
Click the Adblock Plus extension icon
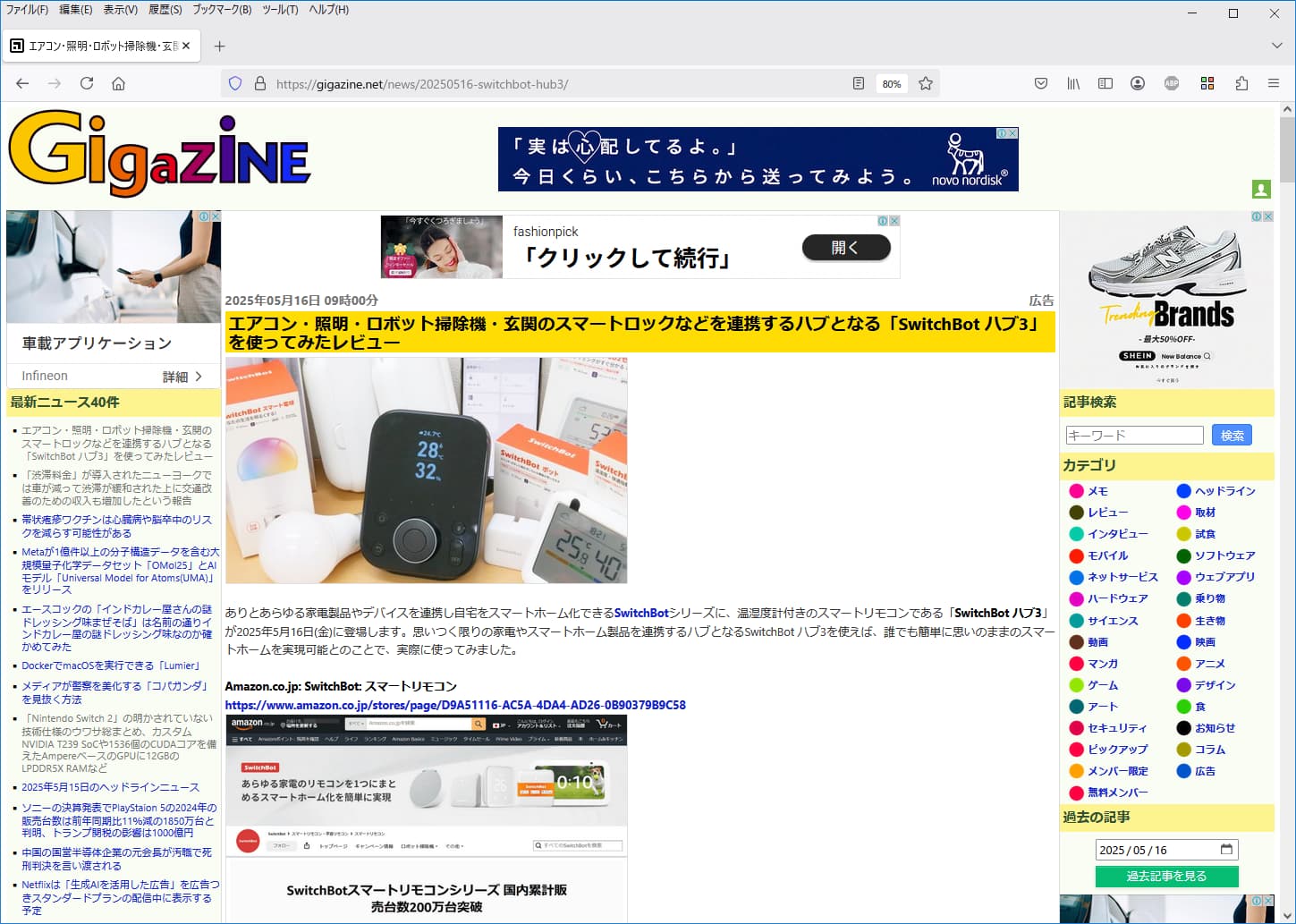point(1172,83)
